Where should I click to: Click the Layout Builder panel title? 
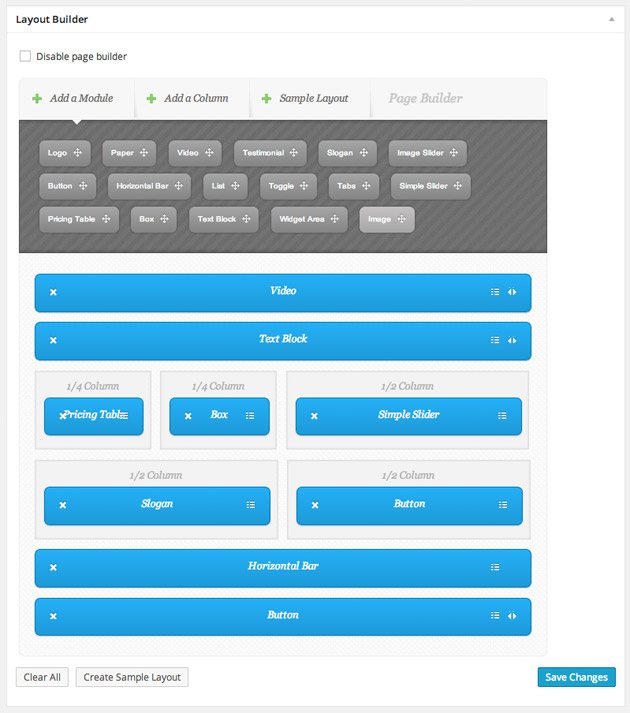point(52,19)
